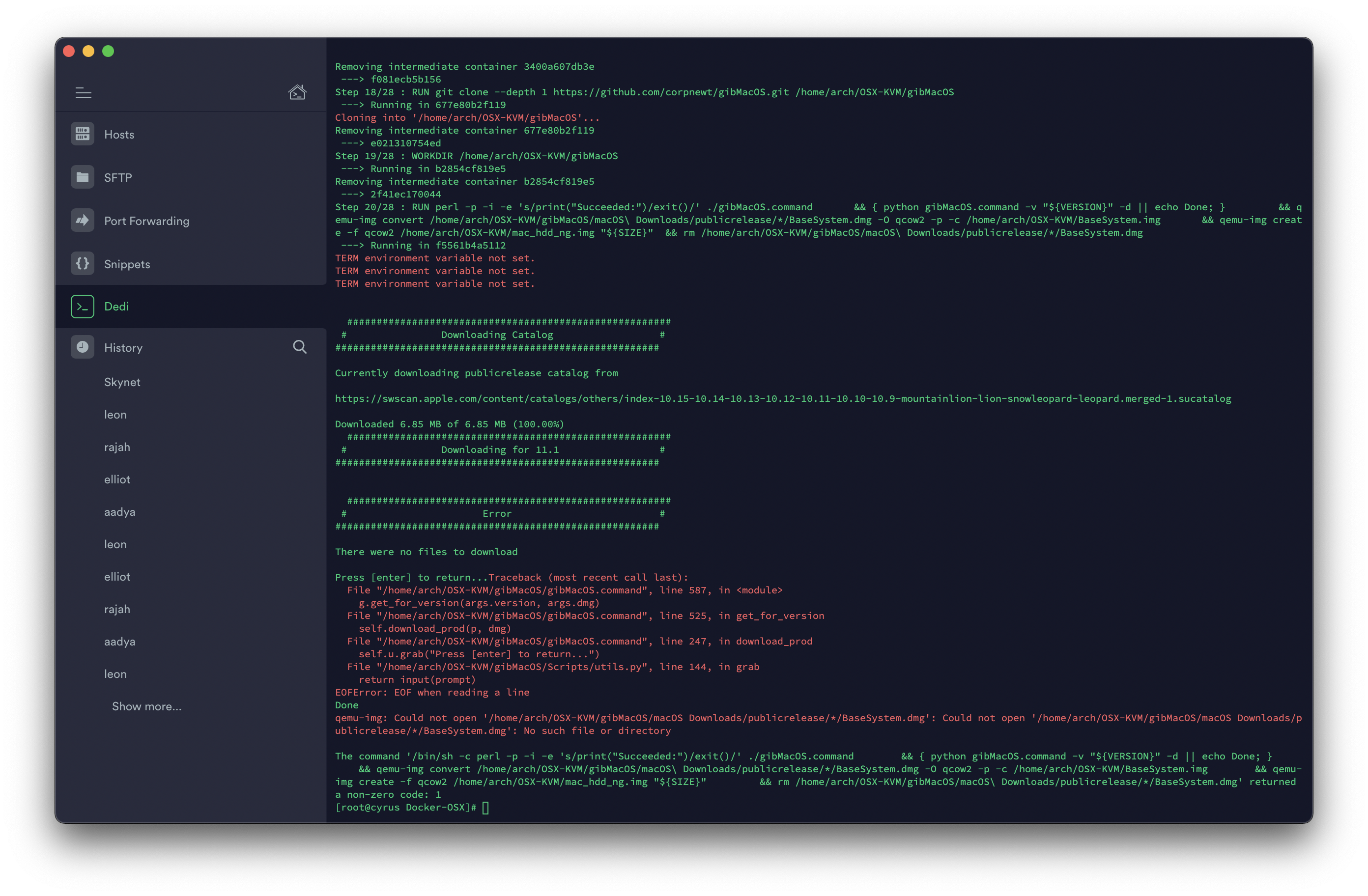The image size is (1368, 896).
Task: Select the Dedi terminal icon
Action: [x=82, y=307]
